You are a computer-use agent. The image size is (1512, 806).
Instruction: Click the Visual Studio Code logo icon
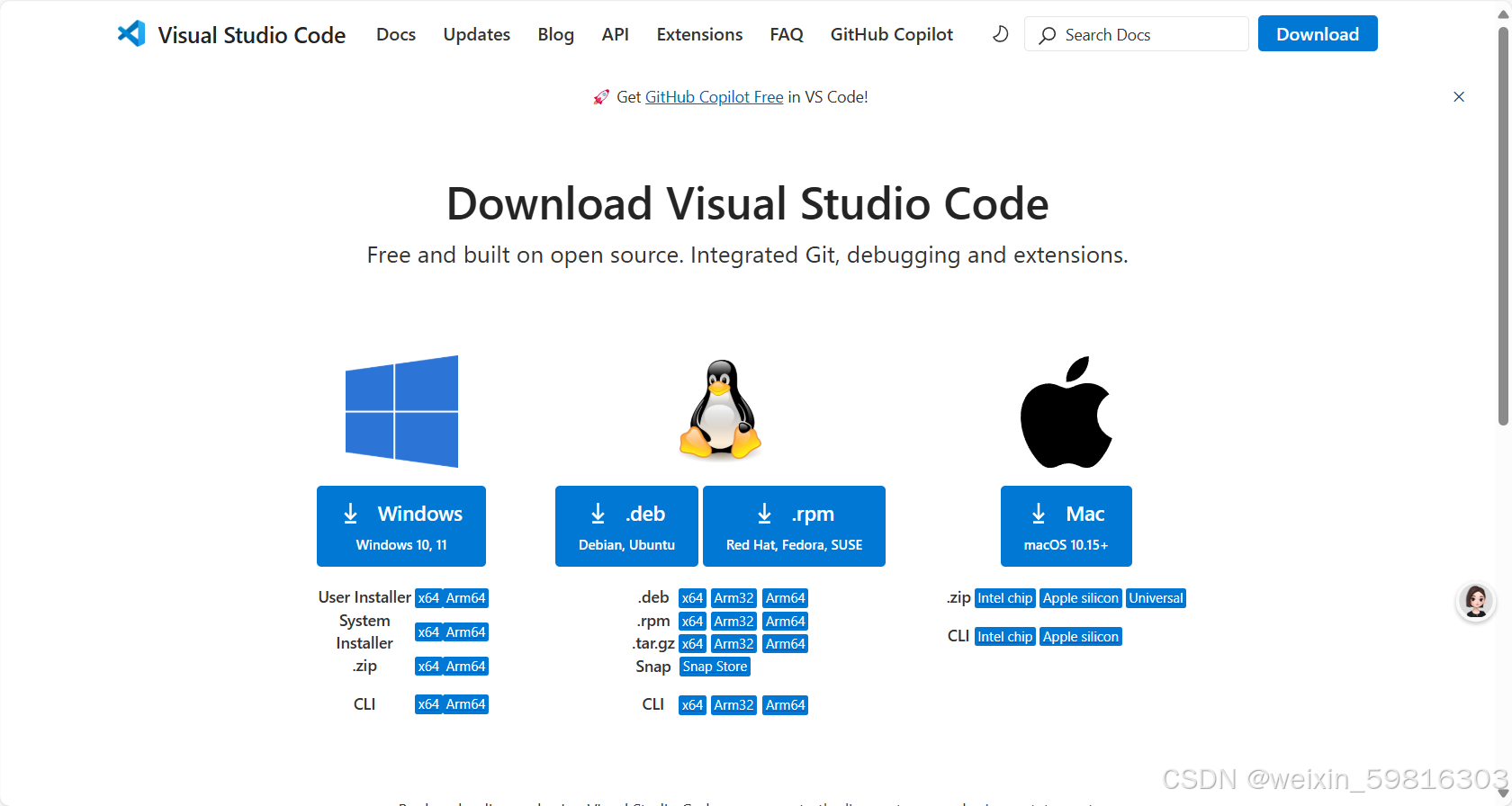click(131, 33)
